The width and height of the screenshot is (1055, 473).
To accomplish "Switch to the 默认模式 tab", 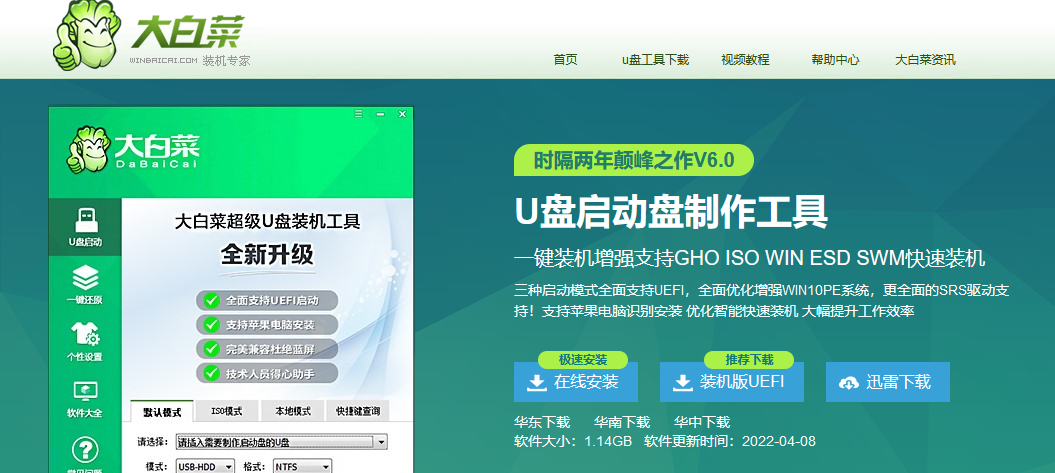I will [x=161, y=411].
